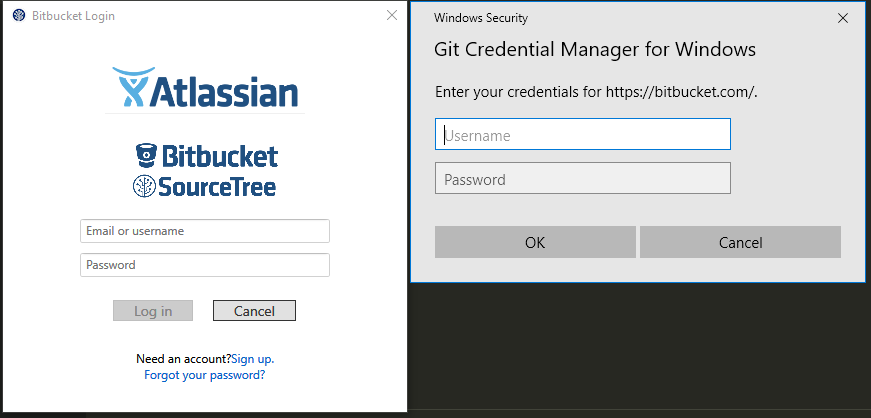Image resolution: width=871 pixels, height=418 pixels.
Task: Click the Atlassian logo image
Action: 205,87
